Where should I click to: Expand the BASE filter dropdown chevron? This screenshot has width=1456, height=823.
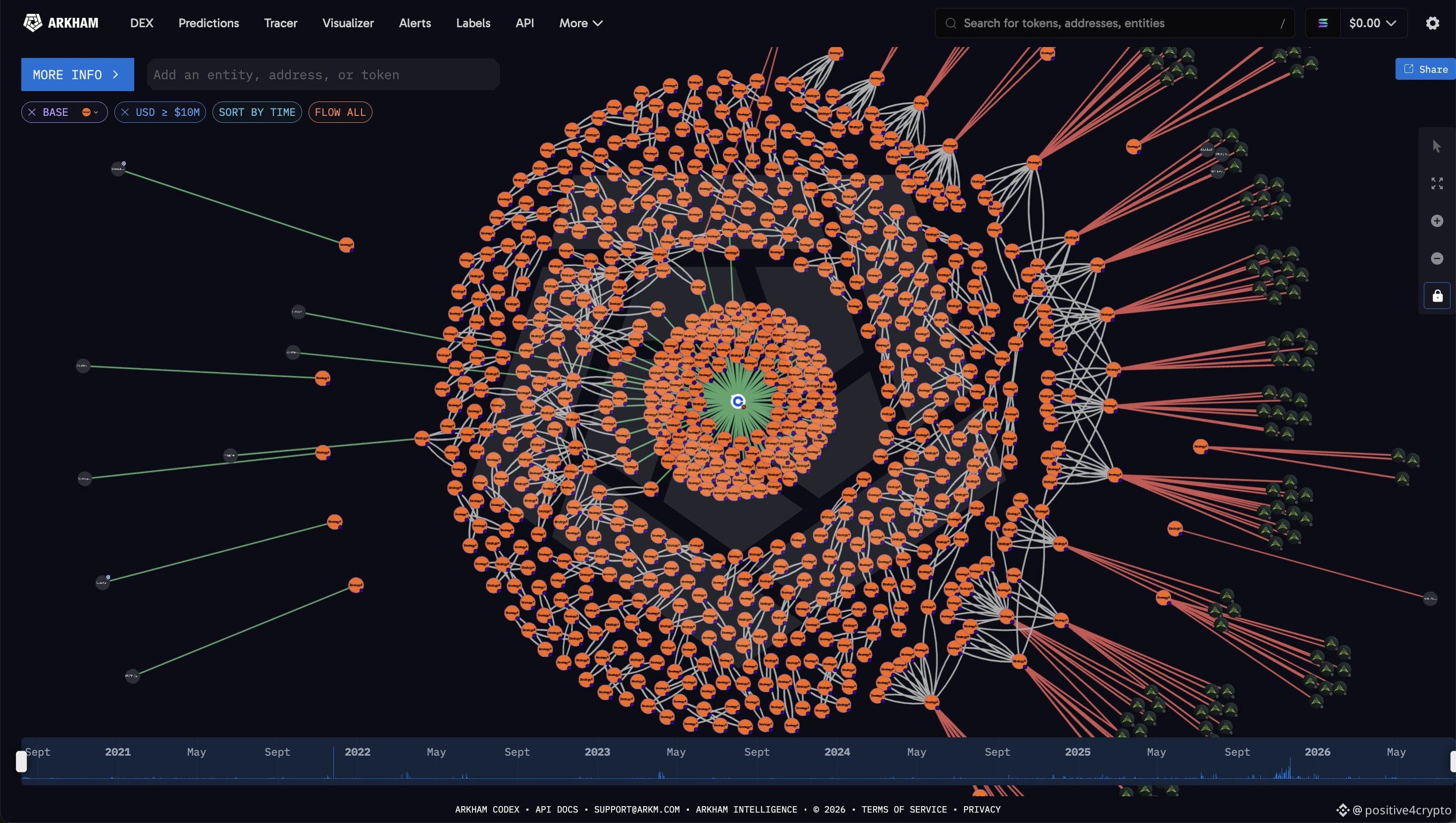pos(96,112)
